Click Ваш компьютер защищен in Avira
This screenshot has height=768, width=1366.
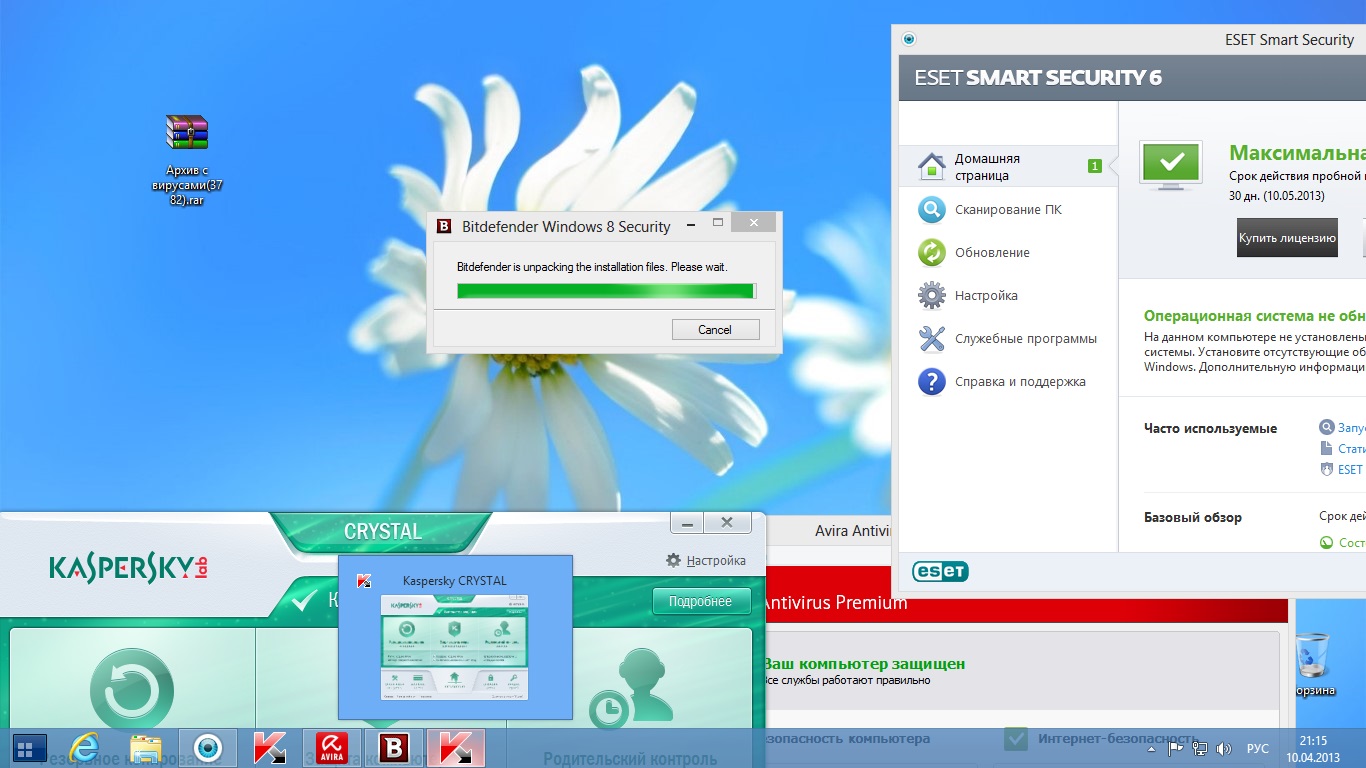tap(864, 663)
